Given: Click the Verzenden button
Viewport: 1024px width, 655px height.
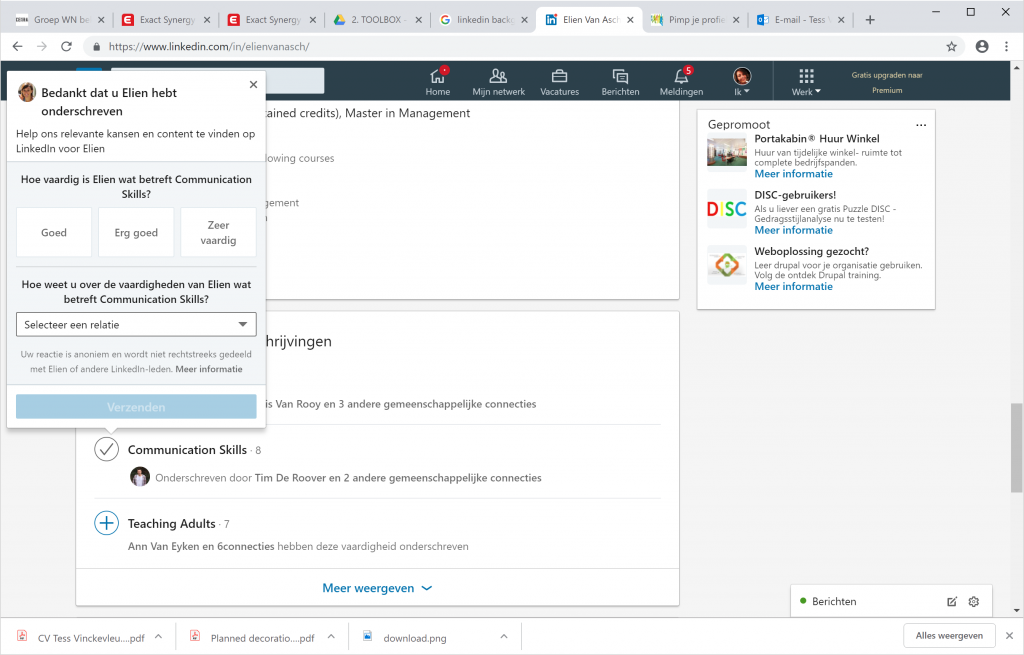Looking at the screenshot, I should pos(136,407).
